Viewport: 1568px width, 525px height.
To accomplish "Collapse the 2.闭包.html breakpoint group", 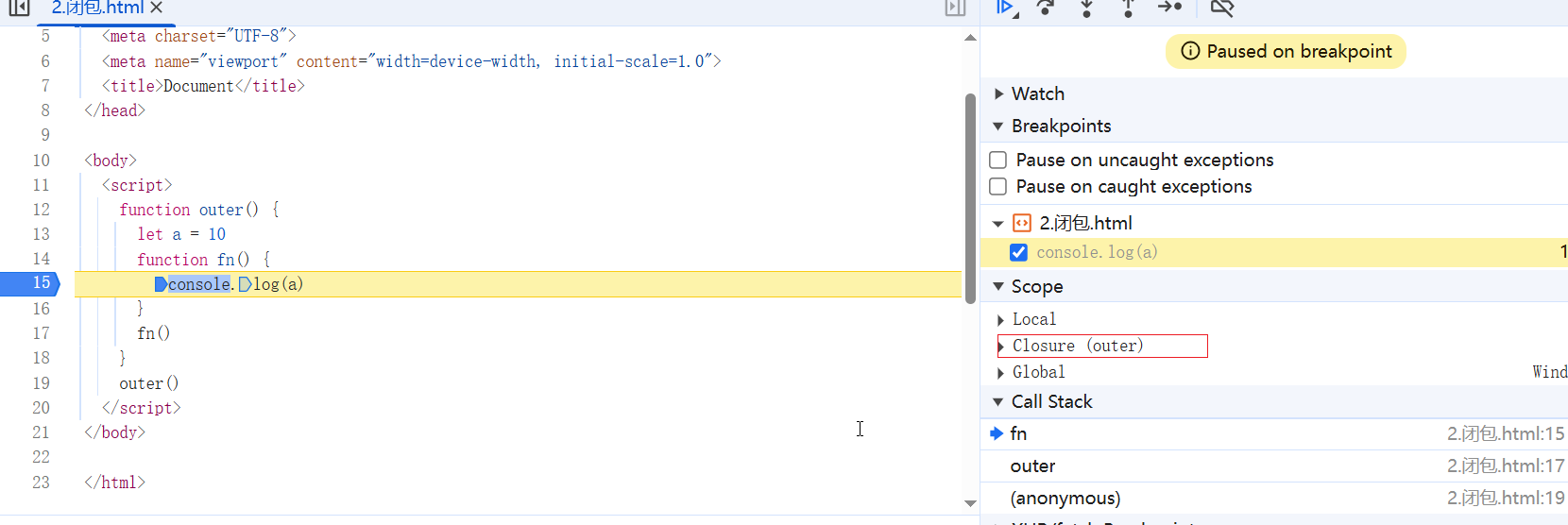I will pyautogui.click(x=998, y=224).
